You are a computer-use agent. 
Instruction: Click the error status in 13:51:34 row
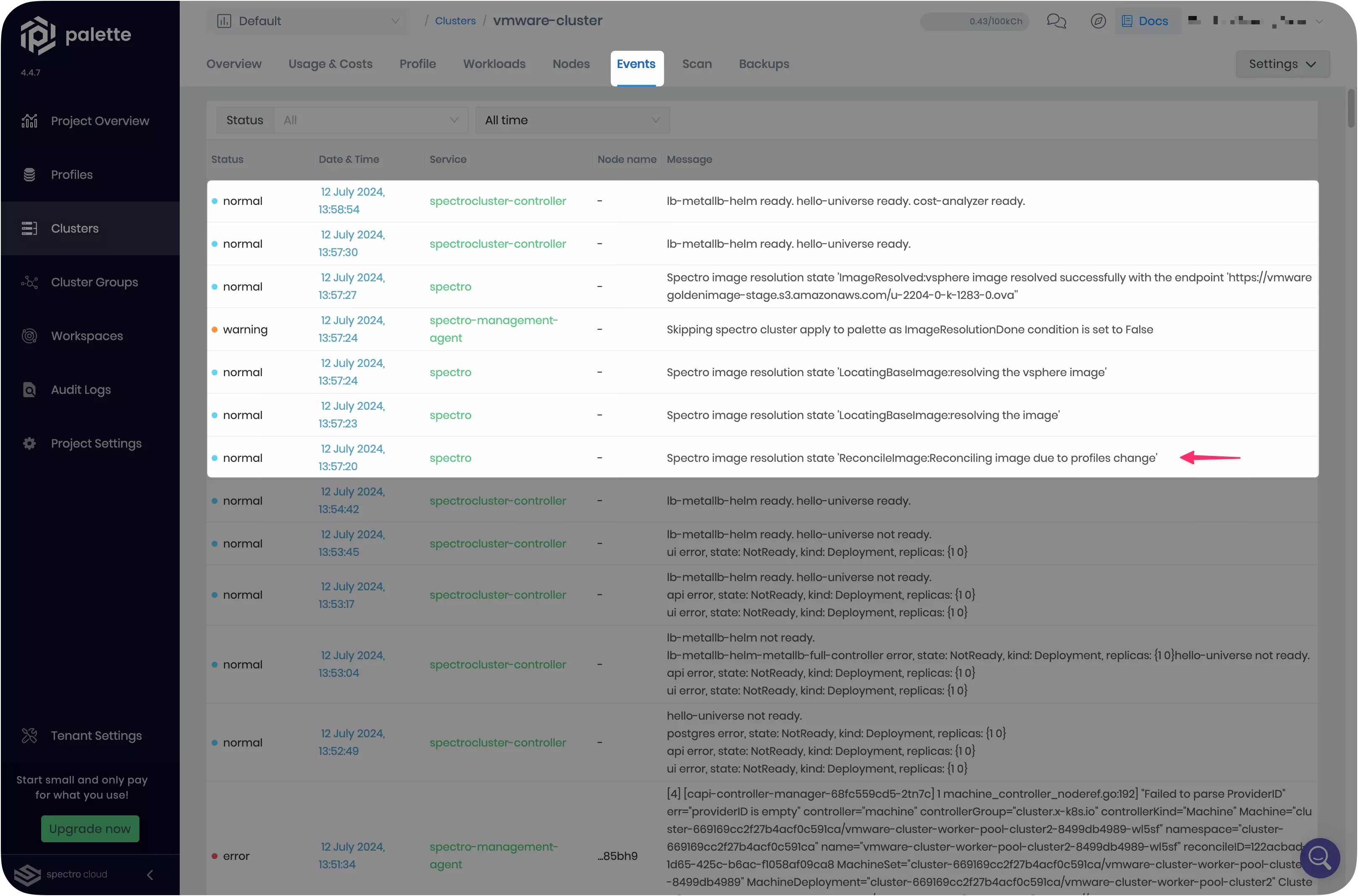pos(236,856)
